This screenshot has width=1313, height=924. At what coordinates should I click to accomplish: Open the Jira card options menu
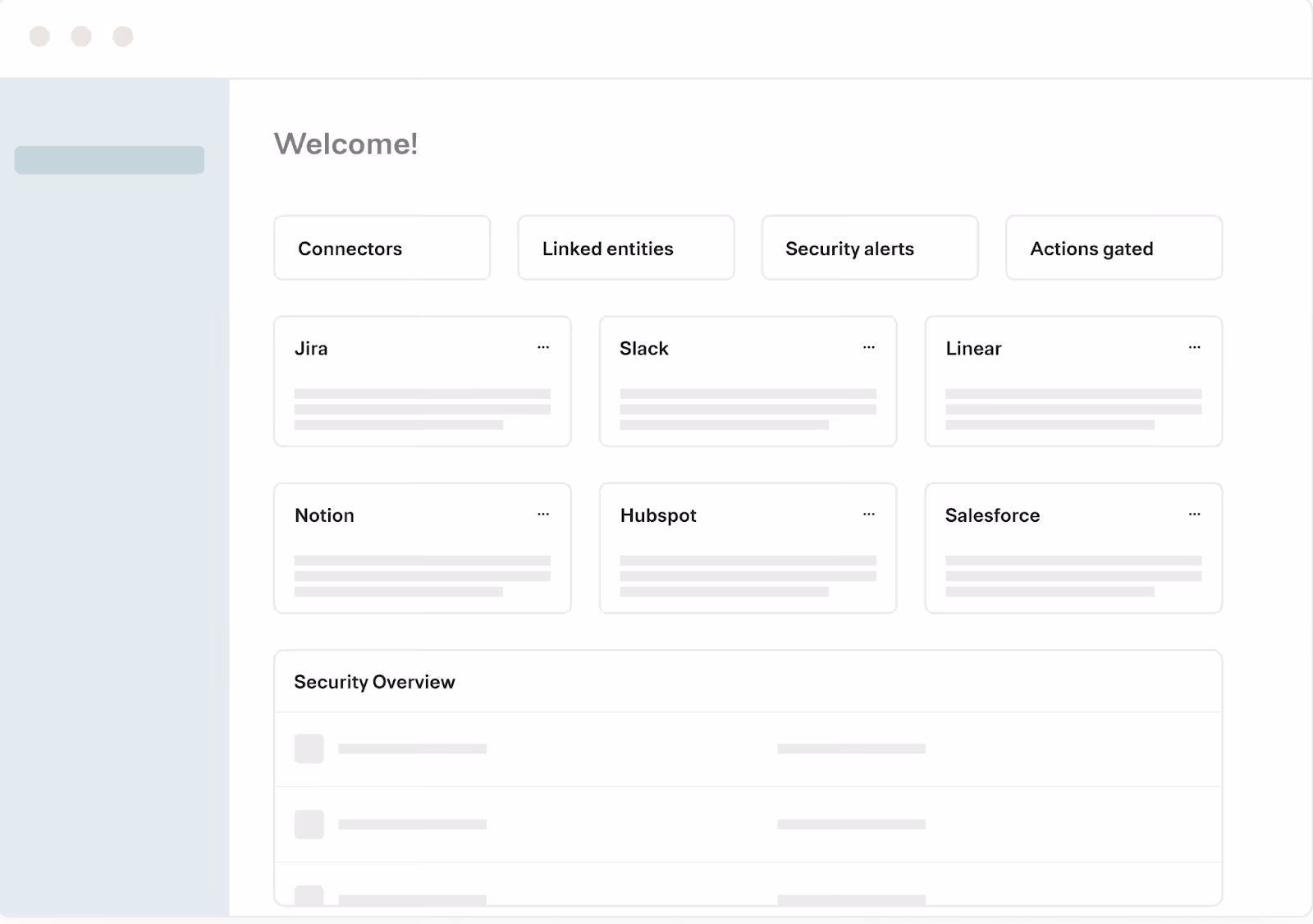[x=543, y=347]
